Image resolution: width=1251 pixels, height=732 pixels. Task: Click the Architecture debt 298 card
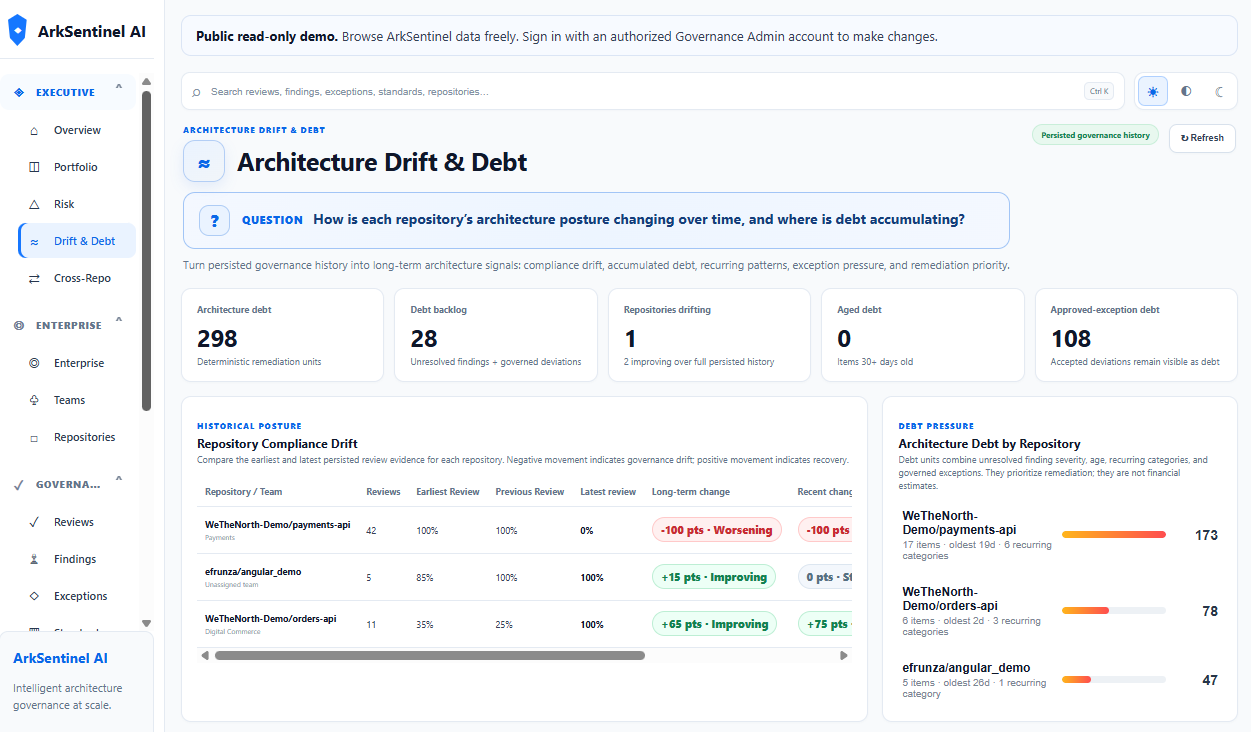pos(282,335)
